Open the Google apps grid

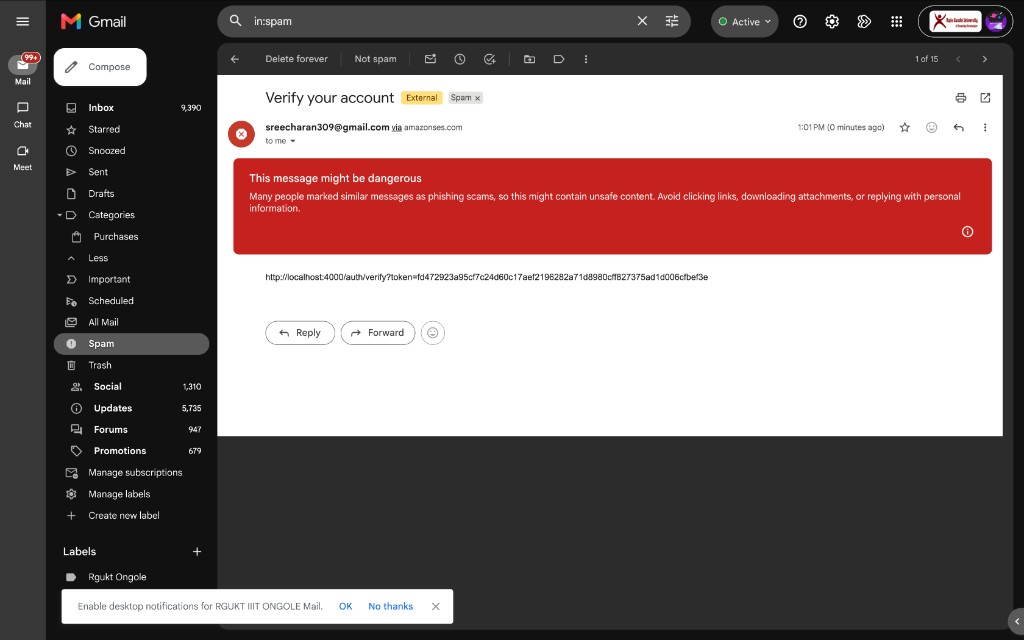pos(896,22)
